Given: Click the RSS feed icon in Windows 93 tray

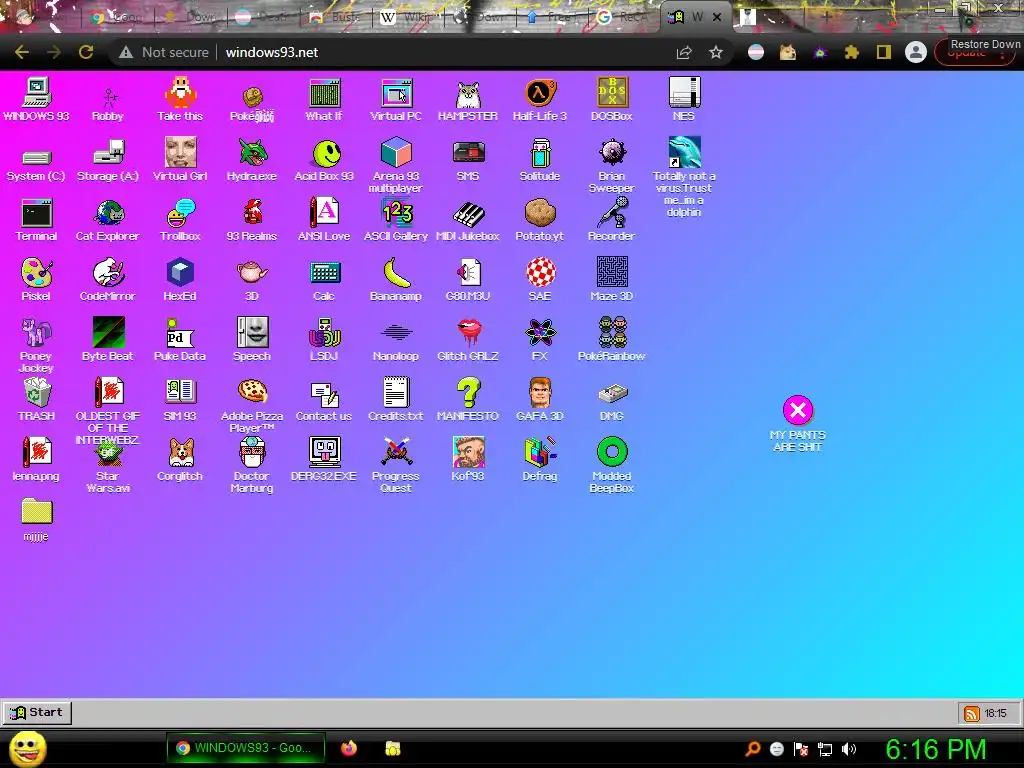Looking at the screenshot, I should click(x=972, y=714).
